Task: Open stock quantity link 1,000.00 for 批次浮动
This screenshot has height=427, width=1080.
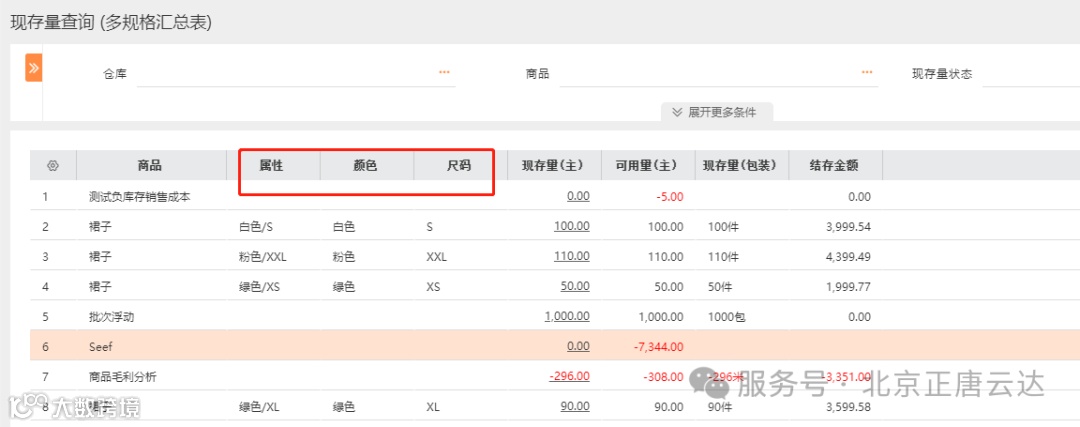Action: pos(567,317)
